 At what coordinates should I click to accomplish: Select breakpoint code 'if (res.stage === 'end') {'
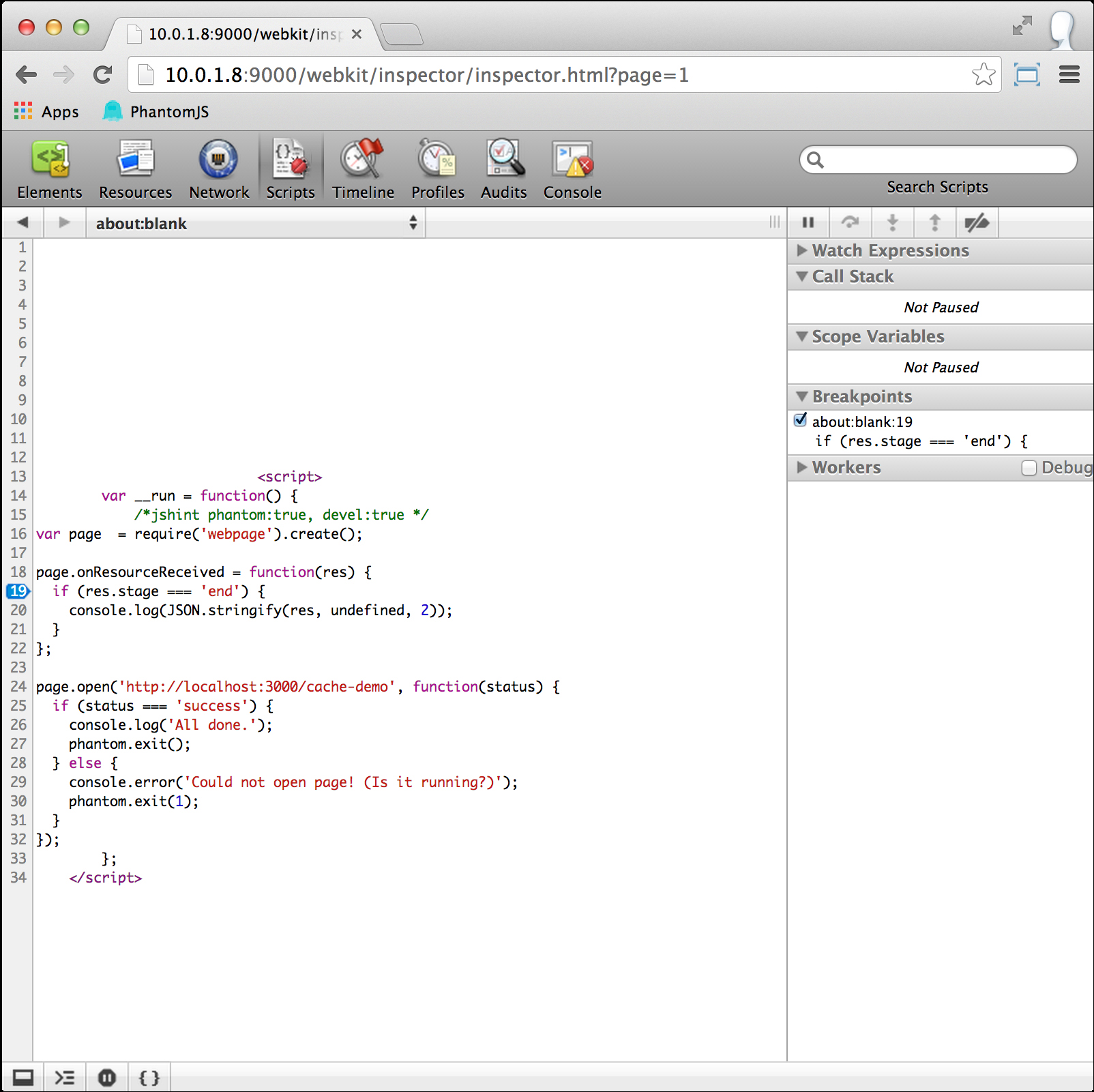(x=921, y=441)
